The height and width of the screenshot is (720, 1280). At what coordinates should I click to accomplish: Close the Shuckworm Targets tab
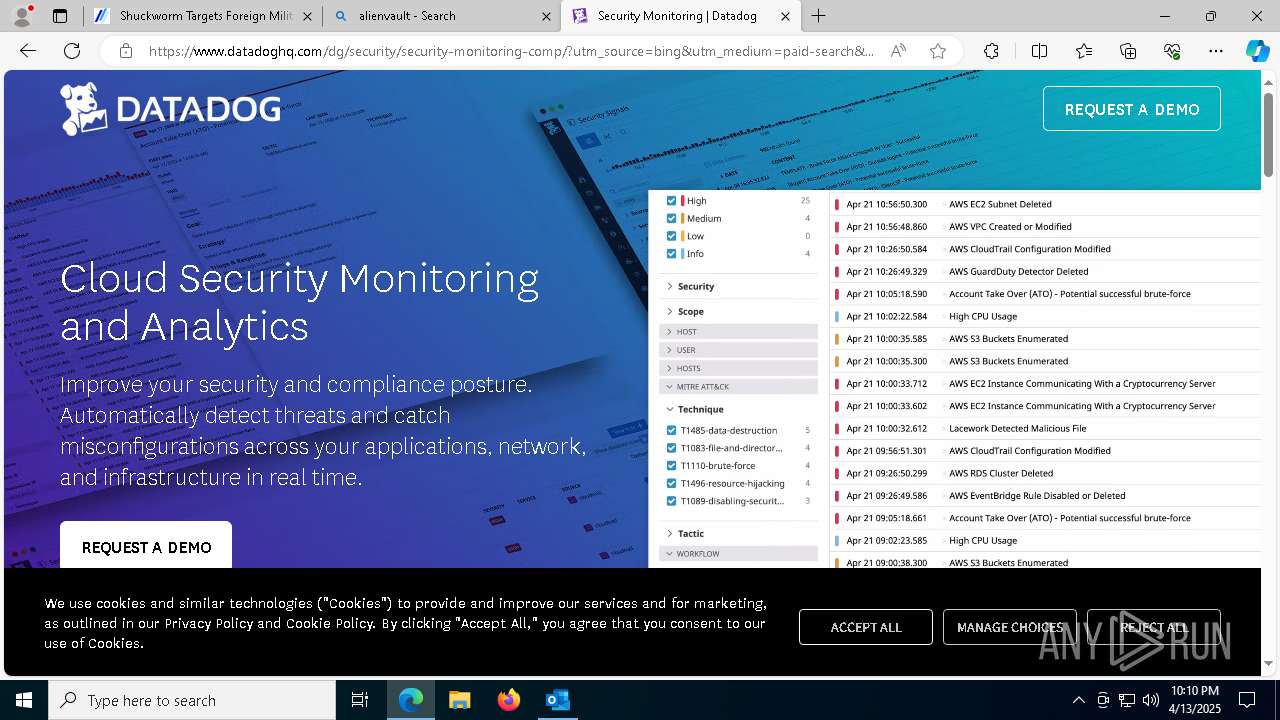[x=307, y=16]
